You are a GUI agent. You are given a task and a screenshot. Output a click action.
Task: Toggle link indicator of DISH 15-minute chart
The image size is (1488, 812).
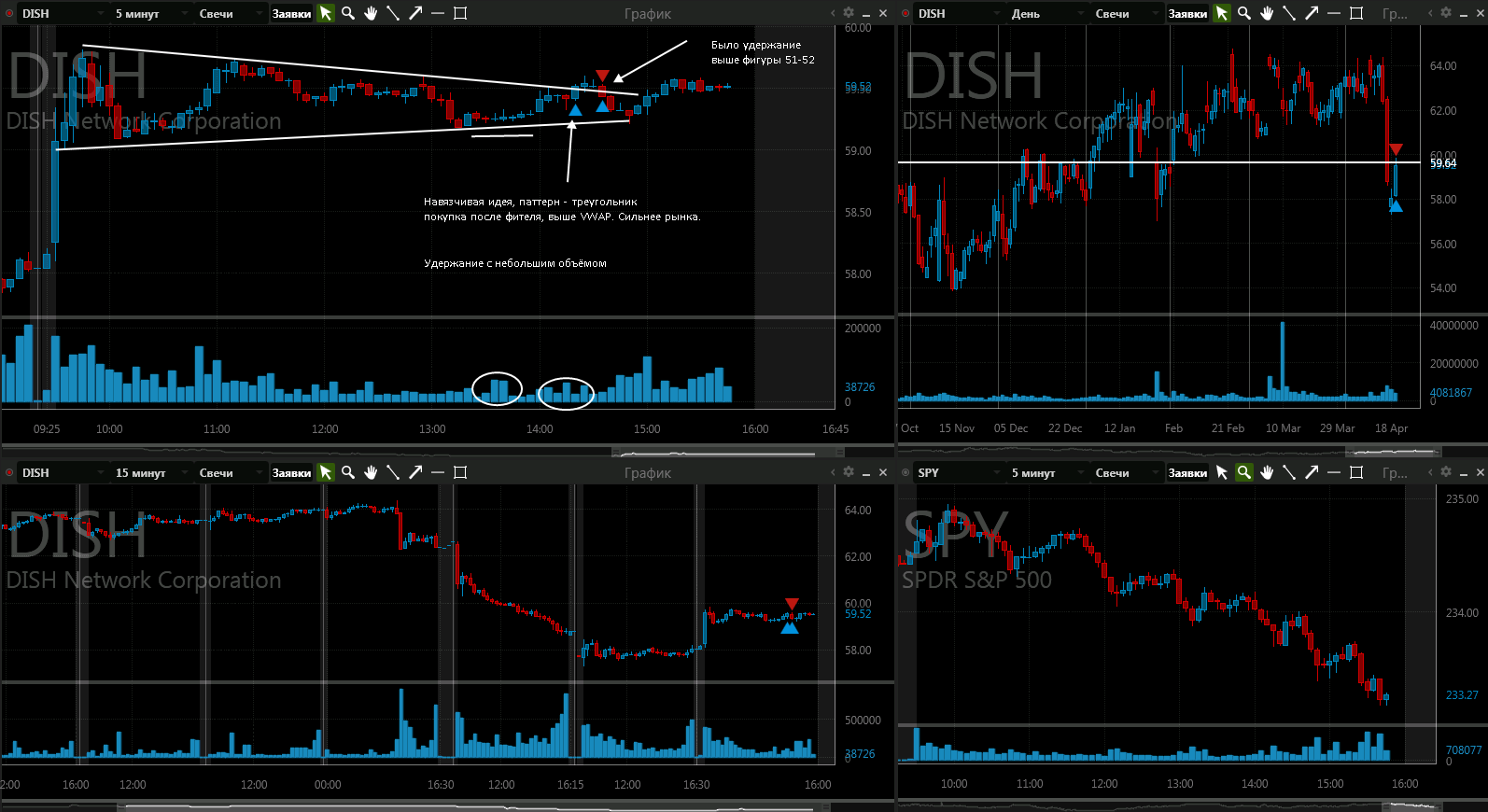pos(9,472)
